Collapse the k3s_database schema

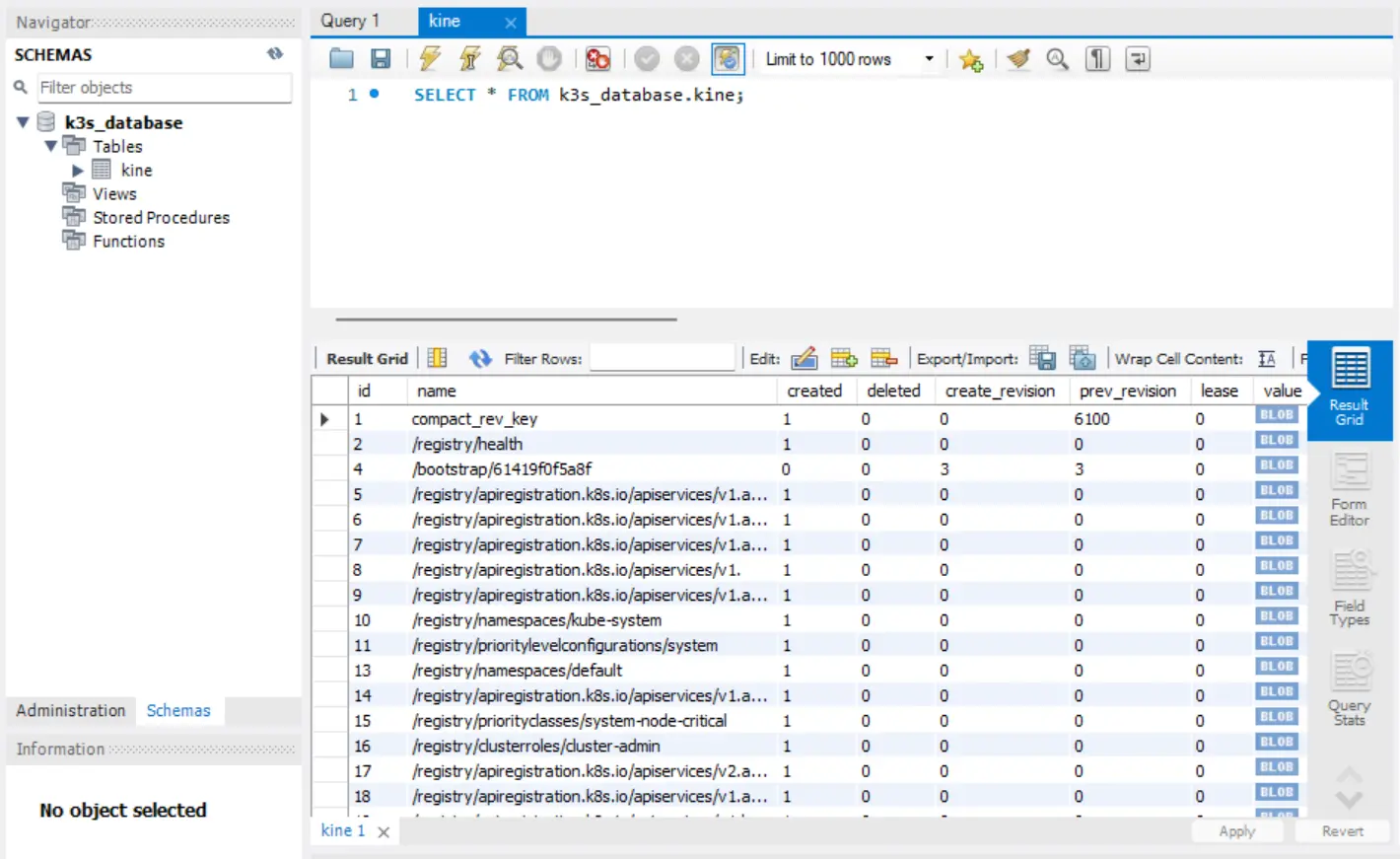tap(22, 121)
